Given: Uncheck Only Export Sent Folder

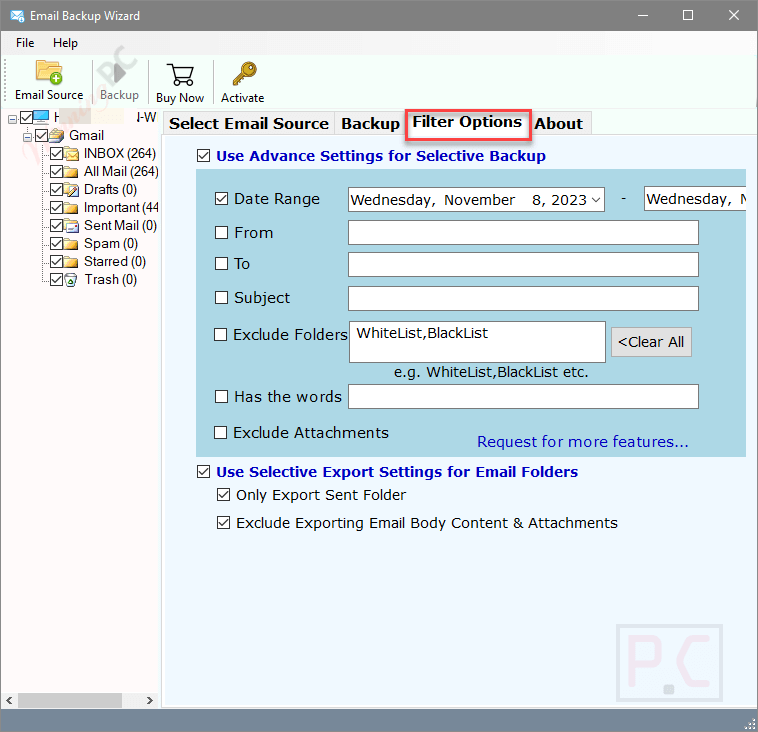Looking at the screenshot, I should [223, 495].
